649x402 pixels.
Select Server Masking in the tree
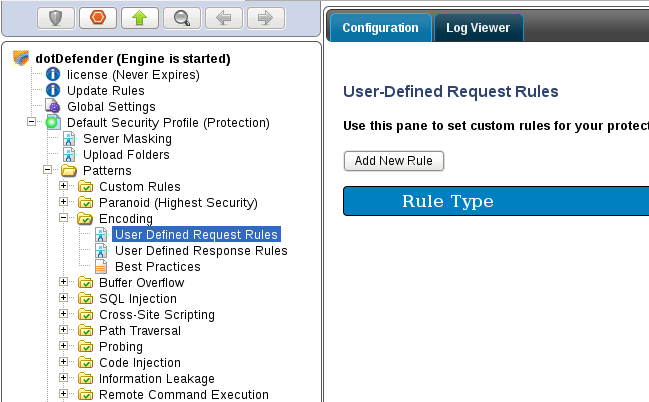pos(127,139)
